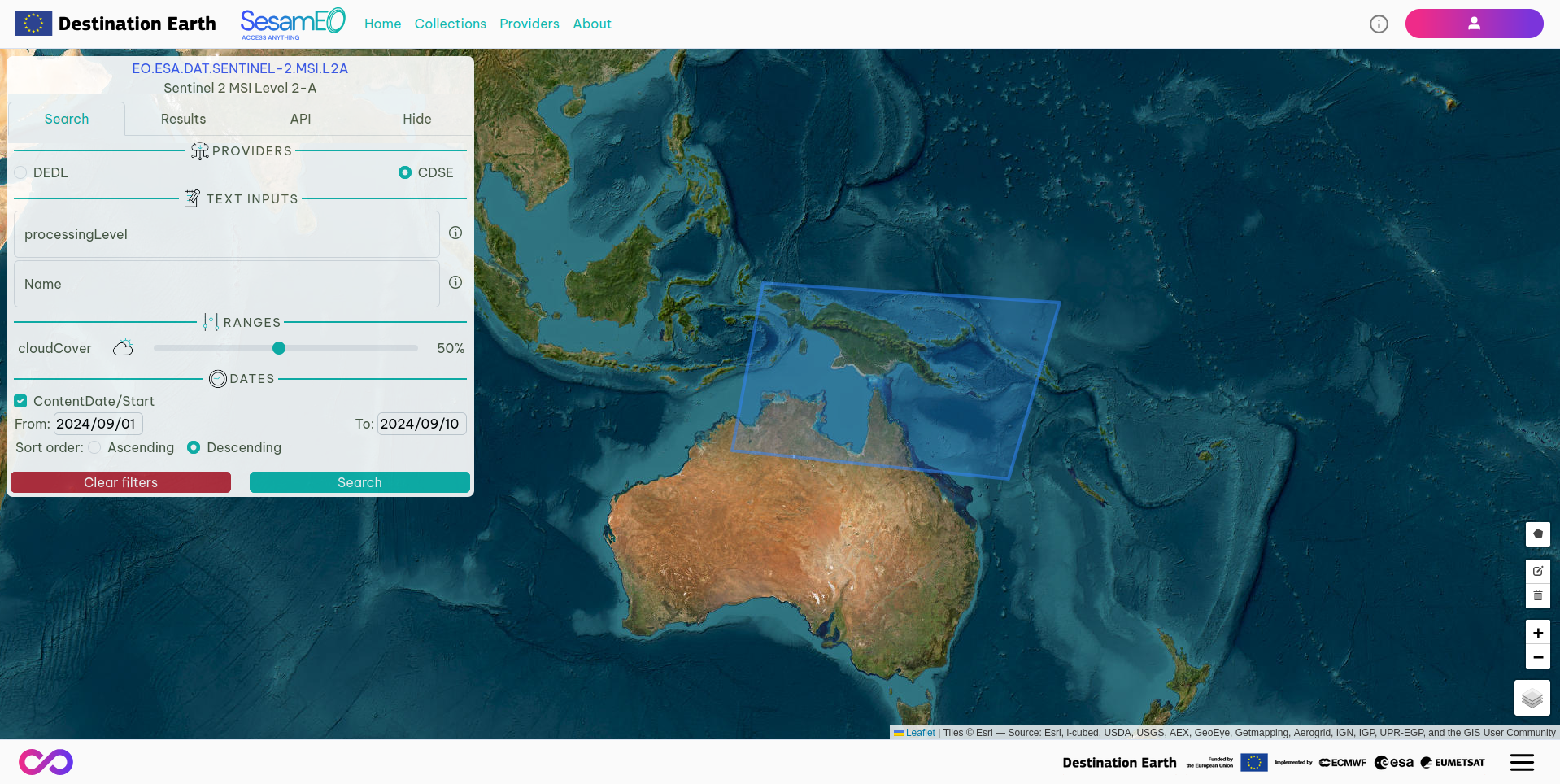Screen dimensions: 1560x784
Task: Click the Sentinel 2 MSI Level 2-A subtitle
Action: pyautogui.click(x=240, y=88)
